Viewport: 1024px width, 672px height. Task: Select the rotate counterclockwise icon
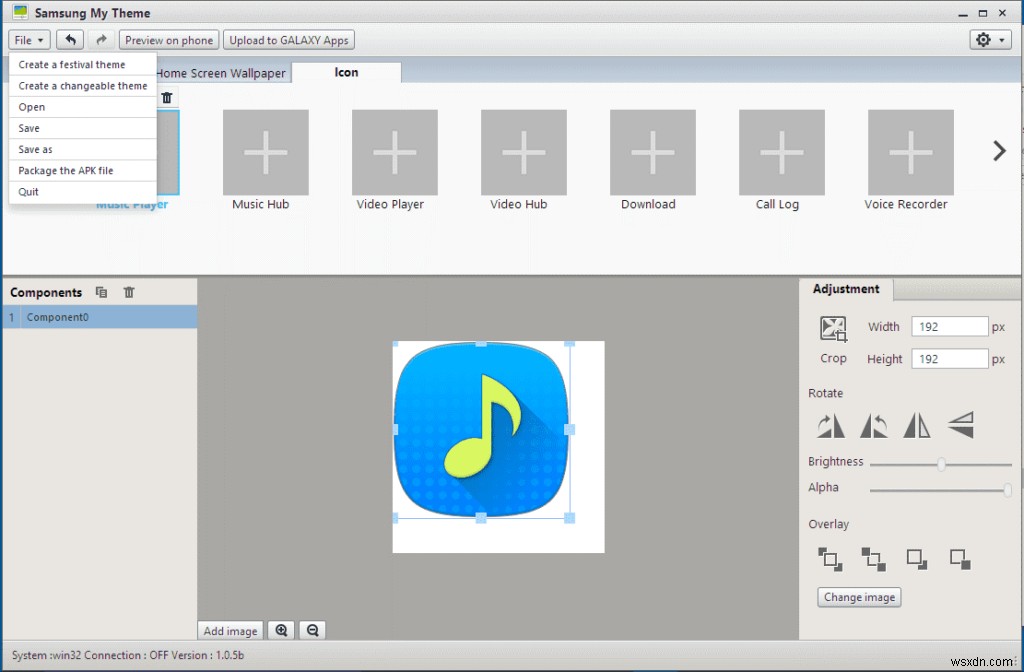tap(873, 425)
